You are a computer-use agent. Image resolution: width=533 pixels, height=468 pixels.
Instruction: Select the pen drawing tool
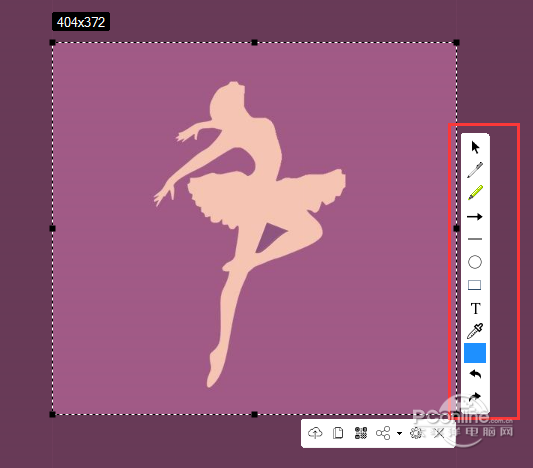[475, 170]
